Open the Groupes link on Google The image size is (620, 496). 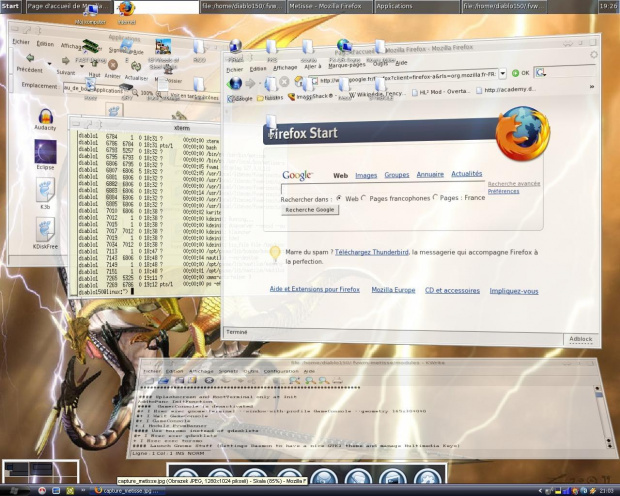click(x=397, y=174)
